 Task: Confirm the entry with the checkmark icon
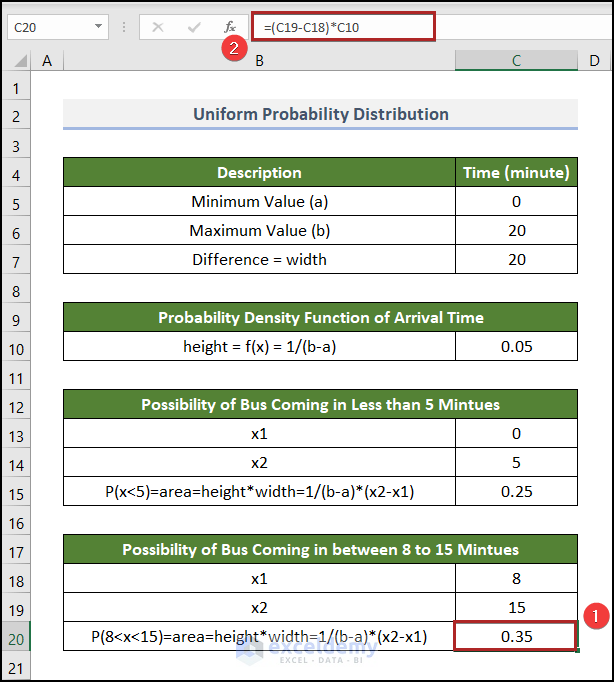pos(194,27)
